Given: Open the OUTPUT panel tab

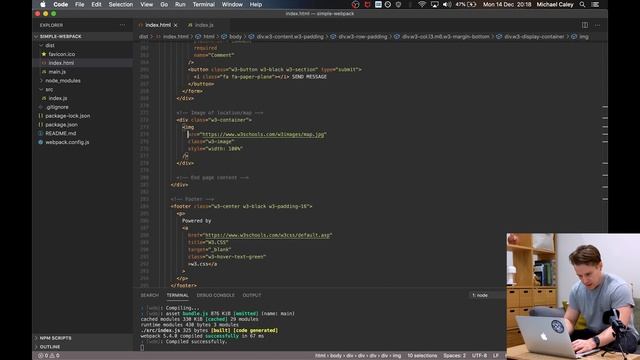Looking at the screenshot, I should tap(252, 295).
